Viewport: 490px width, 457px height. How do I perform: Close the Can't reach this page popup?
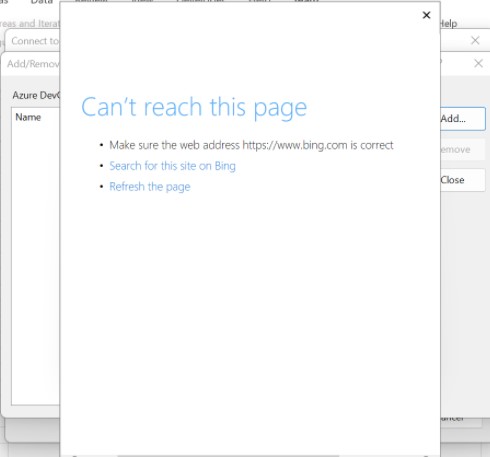click(x=426, y=15)
